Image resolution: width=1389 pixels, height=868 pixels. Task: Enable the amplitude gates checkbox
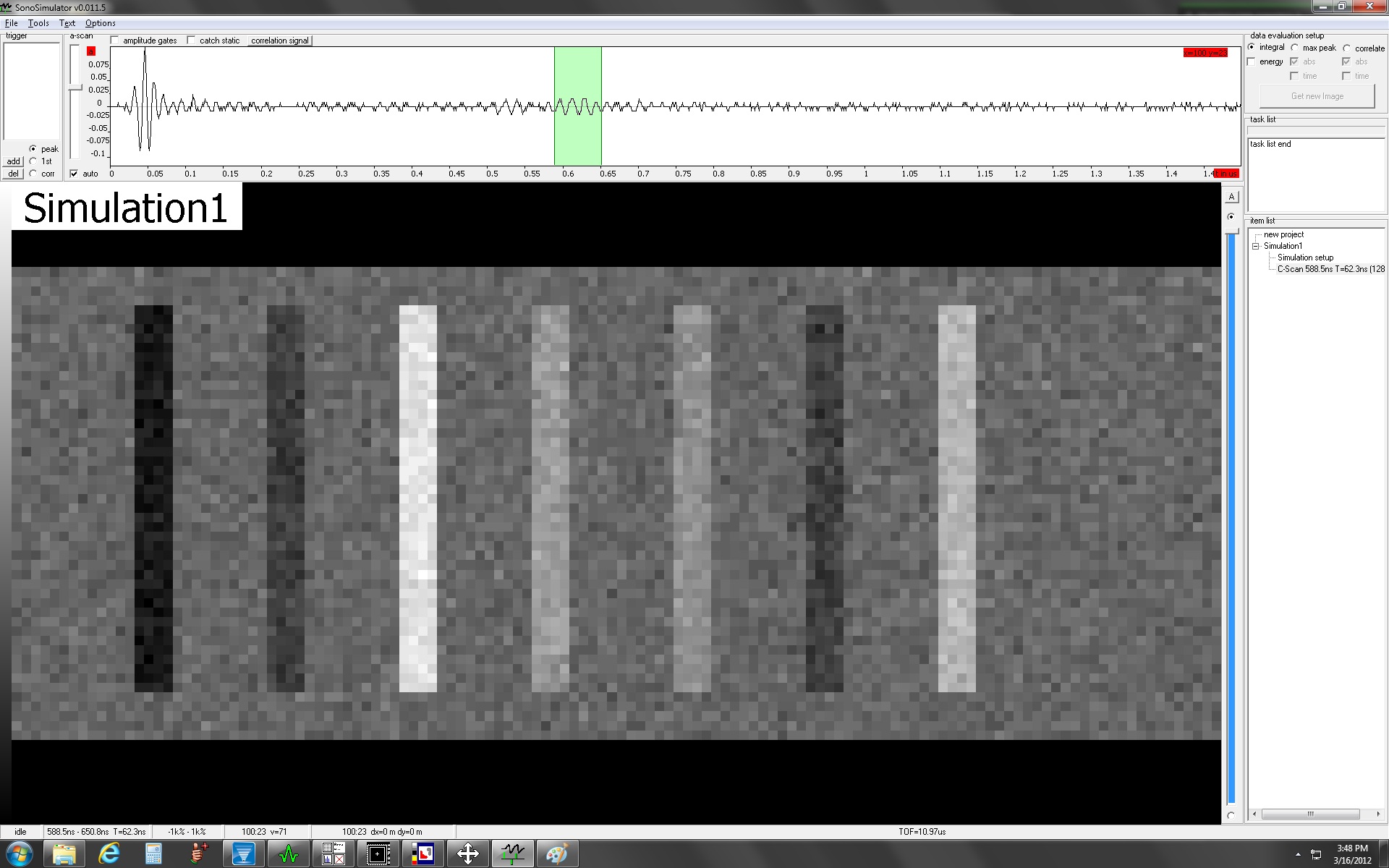(x=115, y=41)
